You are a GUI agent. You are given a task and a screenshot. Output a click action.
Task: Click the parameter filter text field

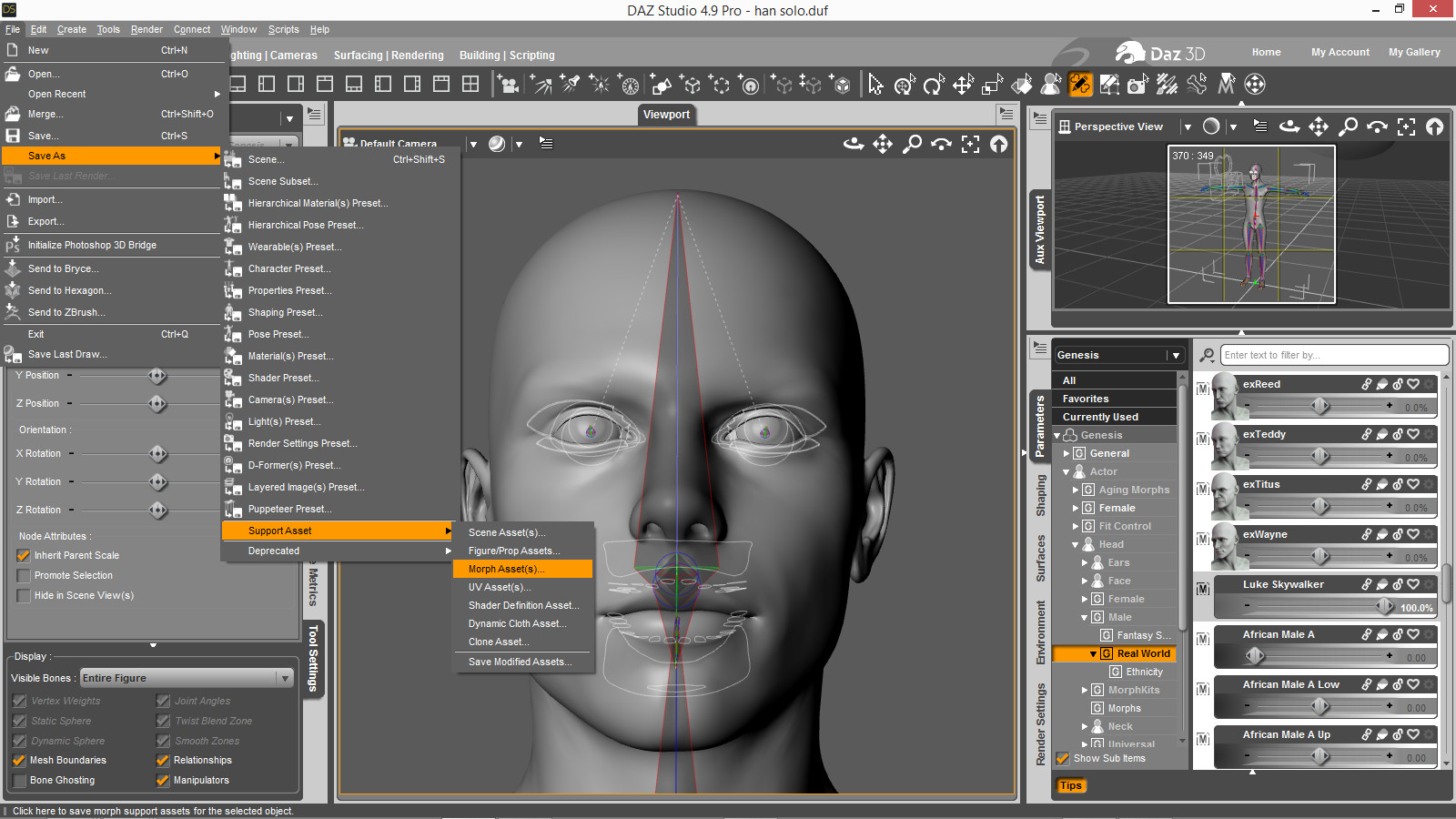point(1334,355)
